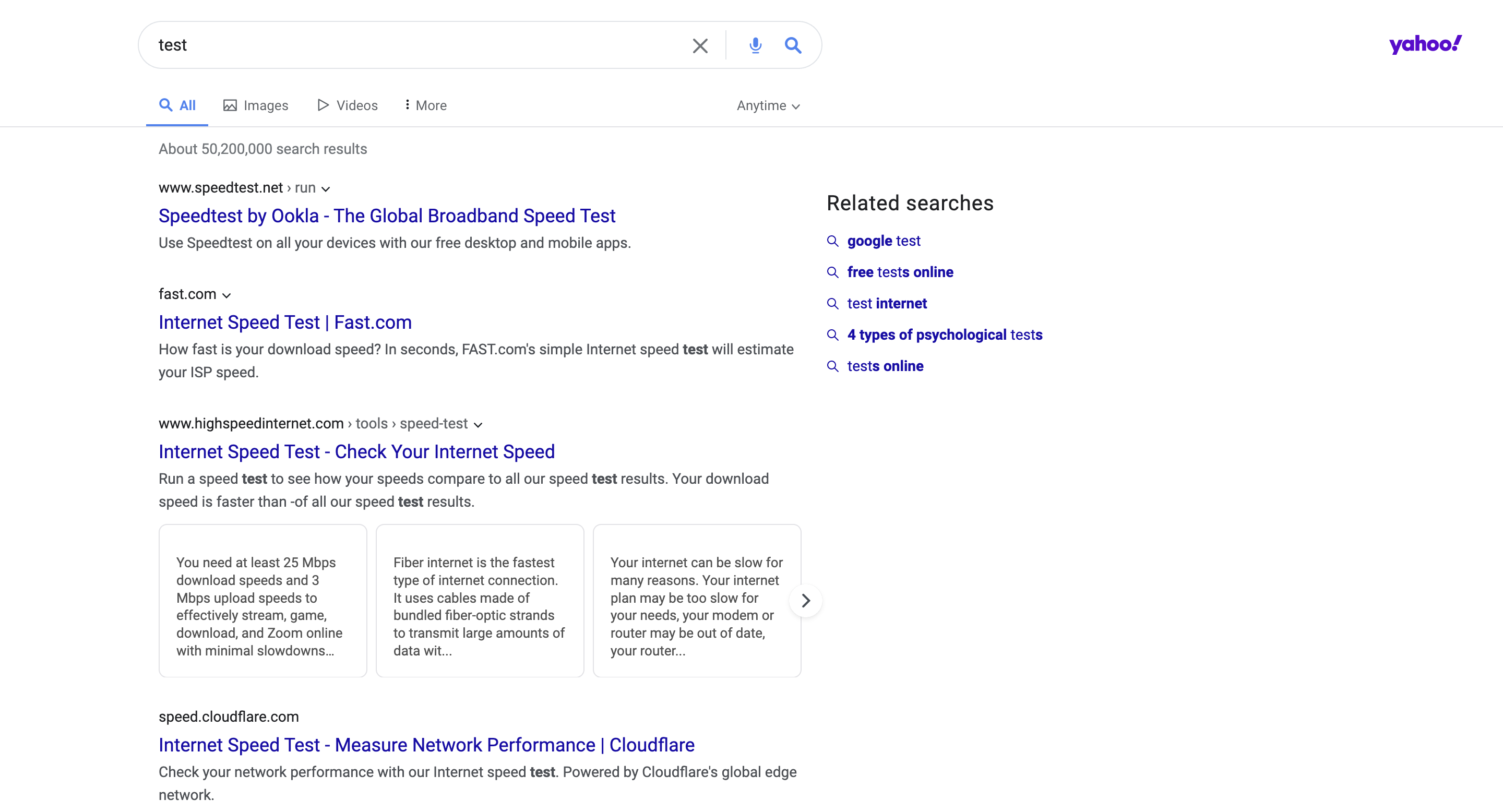This screenshot has height=812, width=1503.
Task: Switch to the Videos tab
Action: [347, 105]
